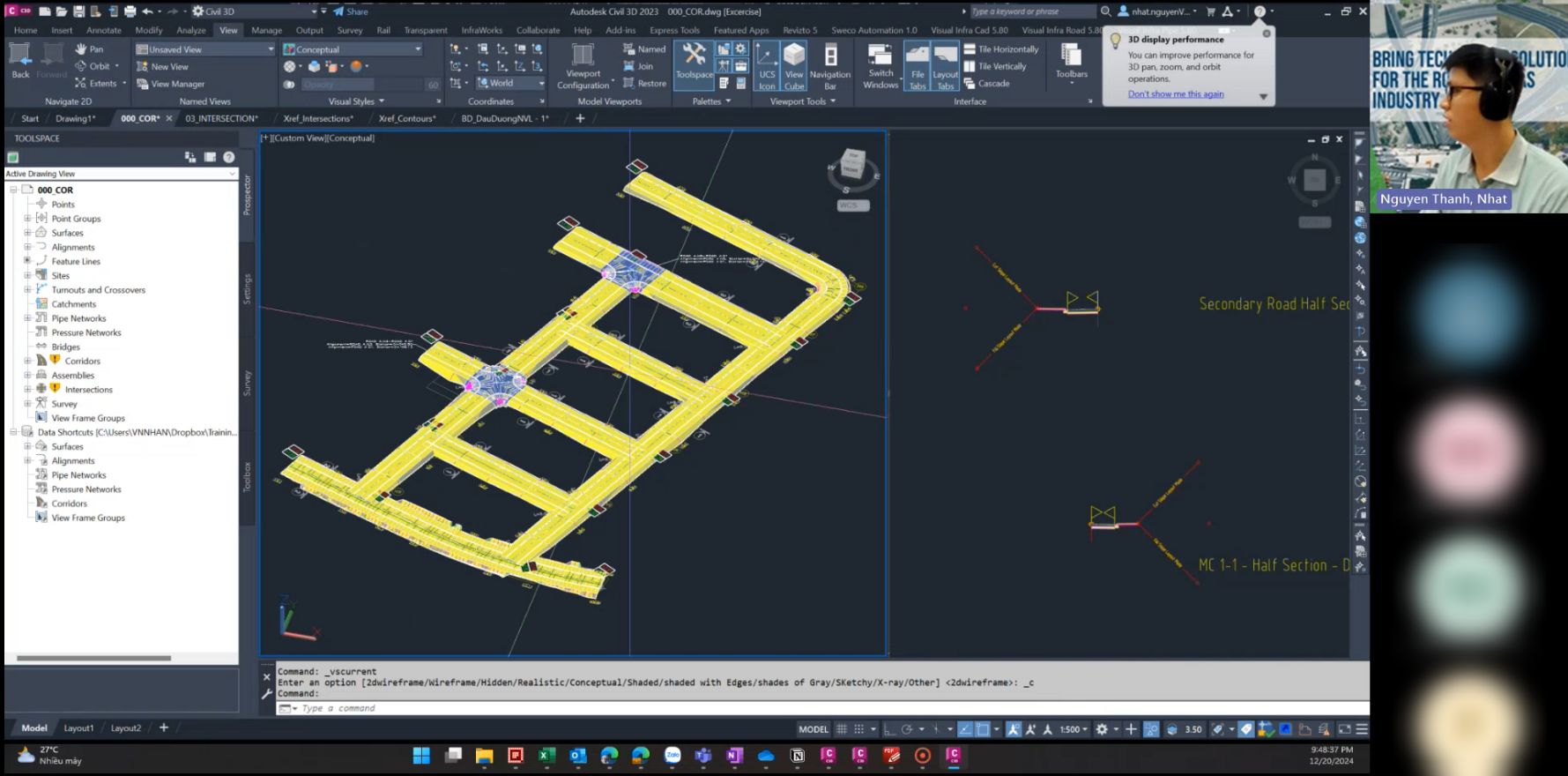Click the New View button

(163, 67)
